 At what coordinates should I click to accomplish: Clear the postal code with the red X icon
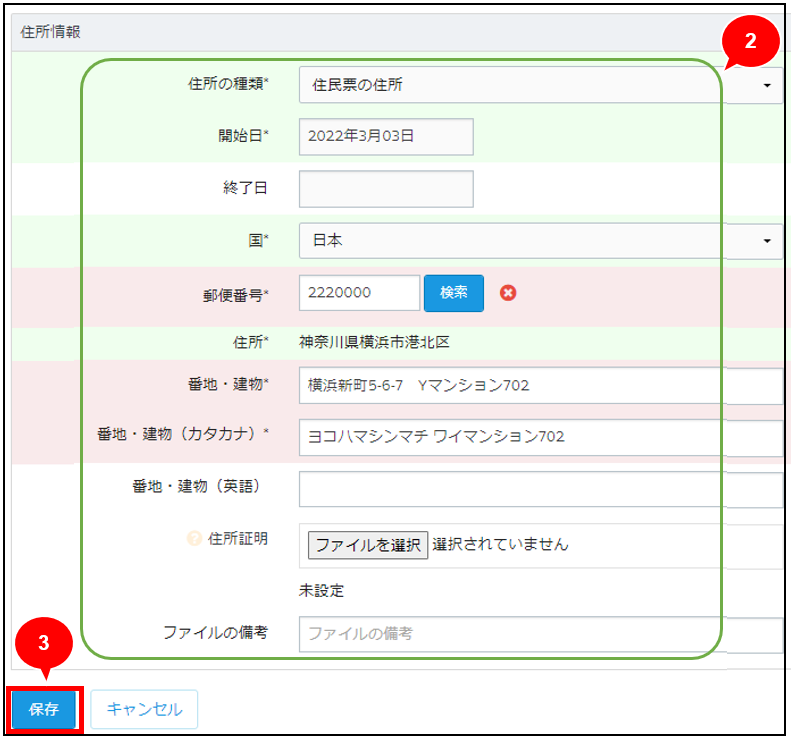[x=507, y=293]
